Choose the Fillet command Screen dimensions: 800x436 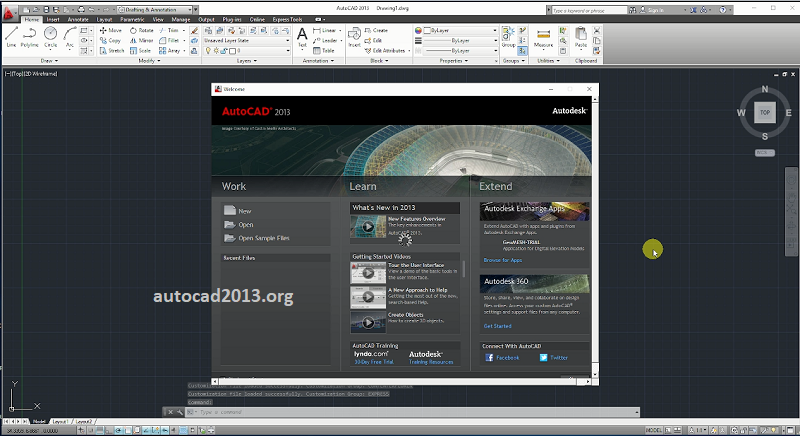coord(169,40)
